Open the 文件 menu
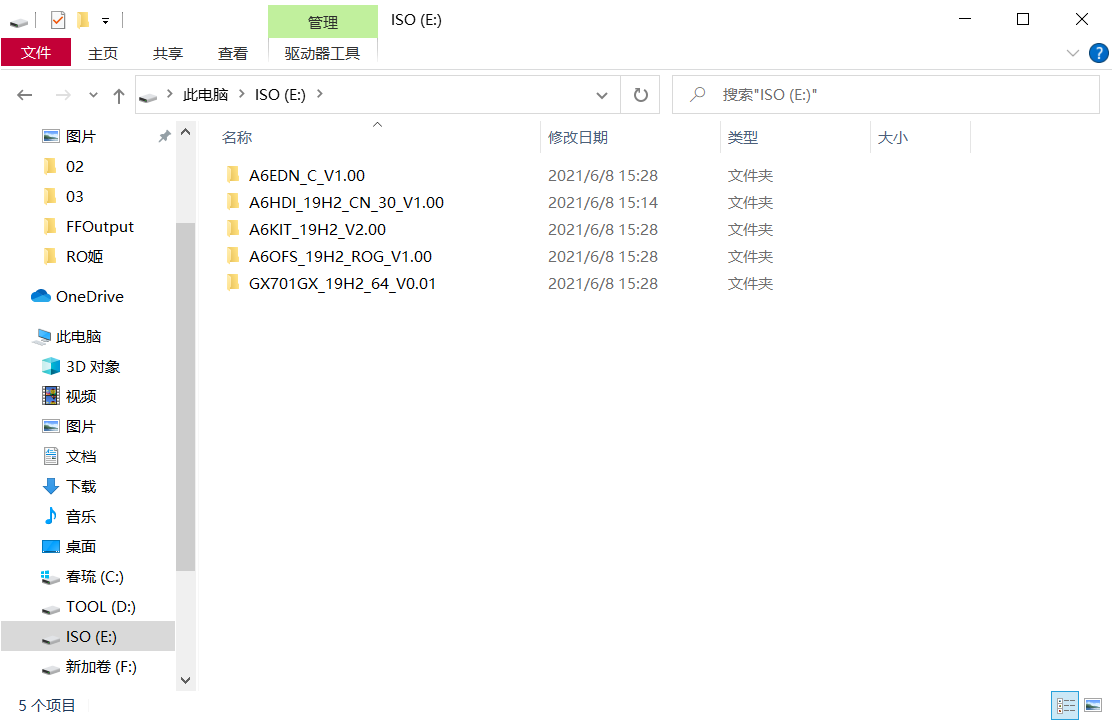 coord(36,53)
